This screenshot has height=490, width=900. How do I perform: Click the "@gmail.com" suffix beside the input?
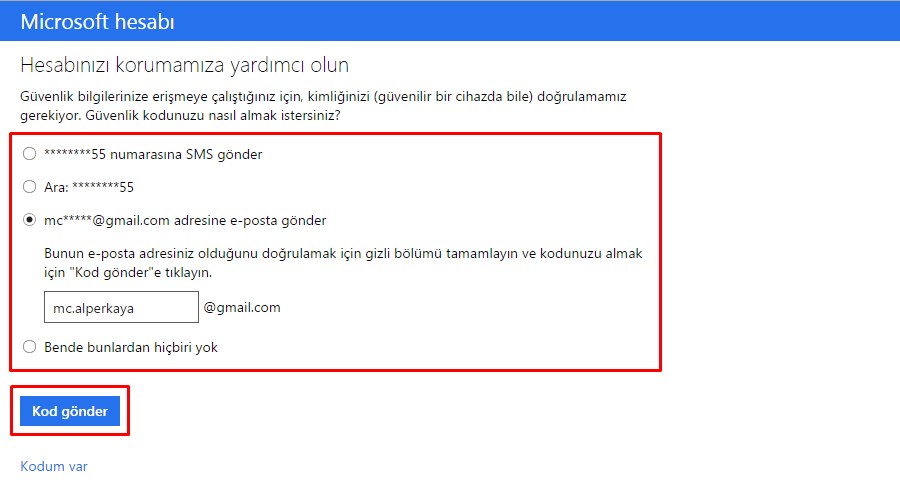click(x=242, y=308)
